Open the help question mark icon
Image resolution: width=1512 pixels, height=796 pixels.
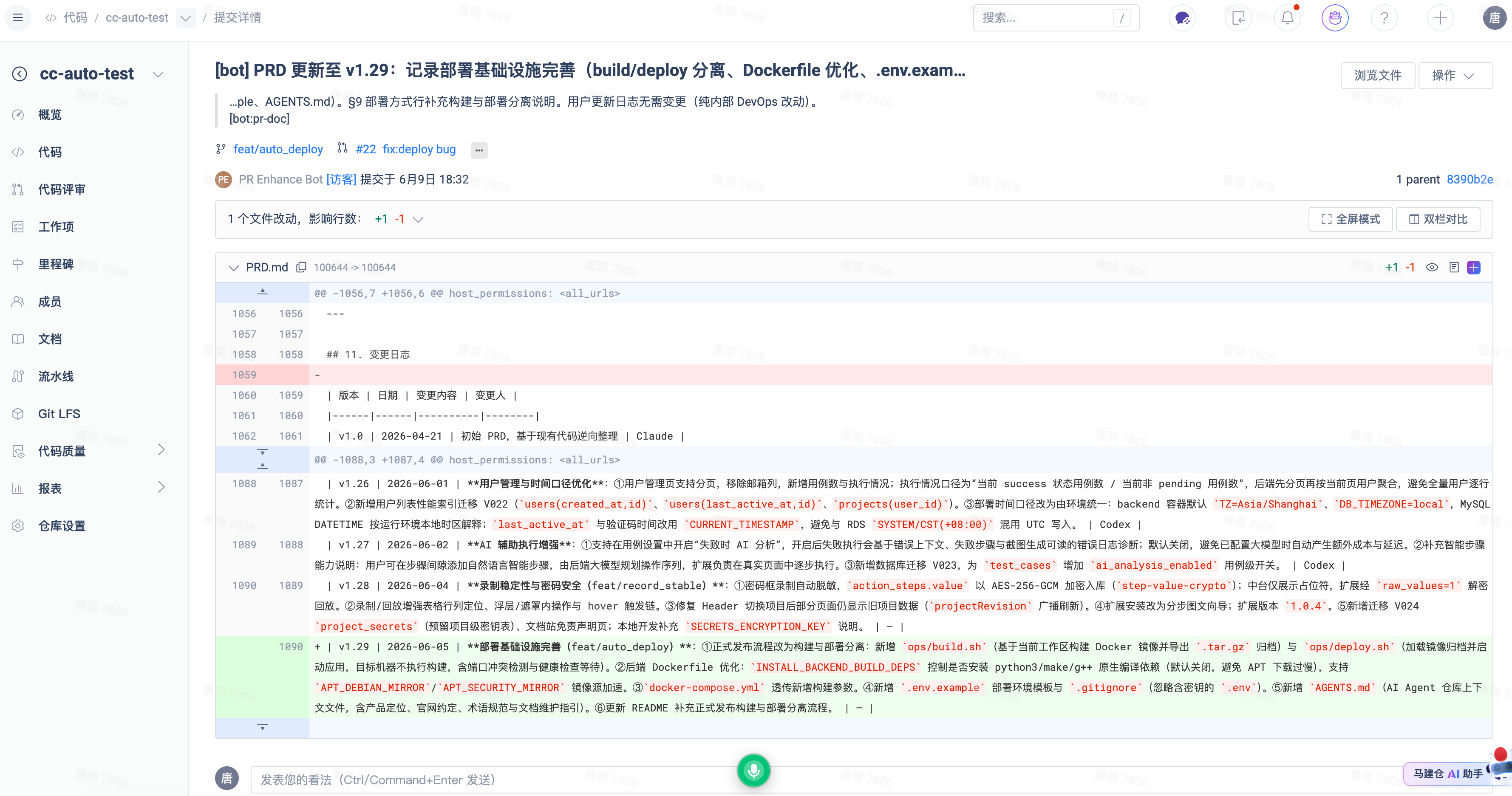coord(1384,18)
